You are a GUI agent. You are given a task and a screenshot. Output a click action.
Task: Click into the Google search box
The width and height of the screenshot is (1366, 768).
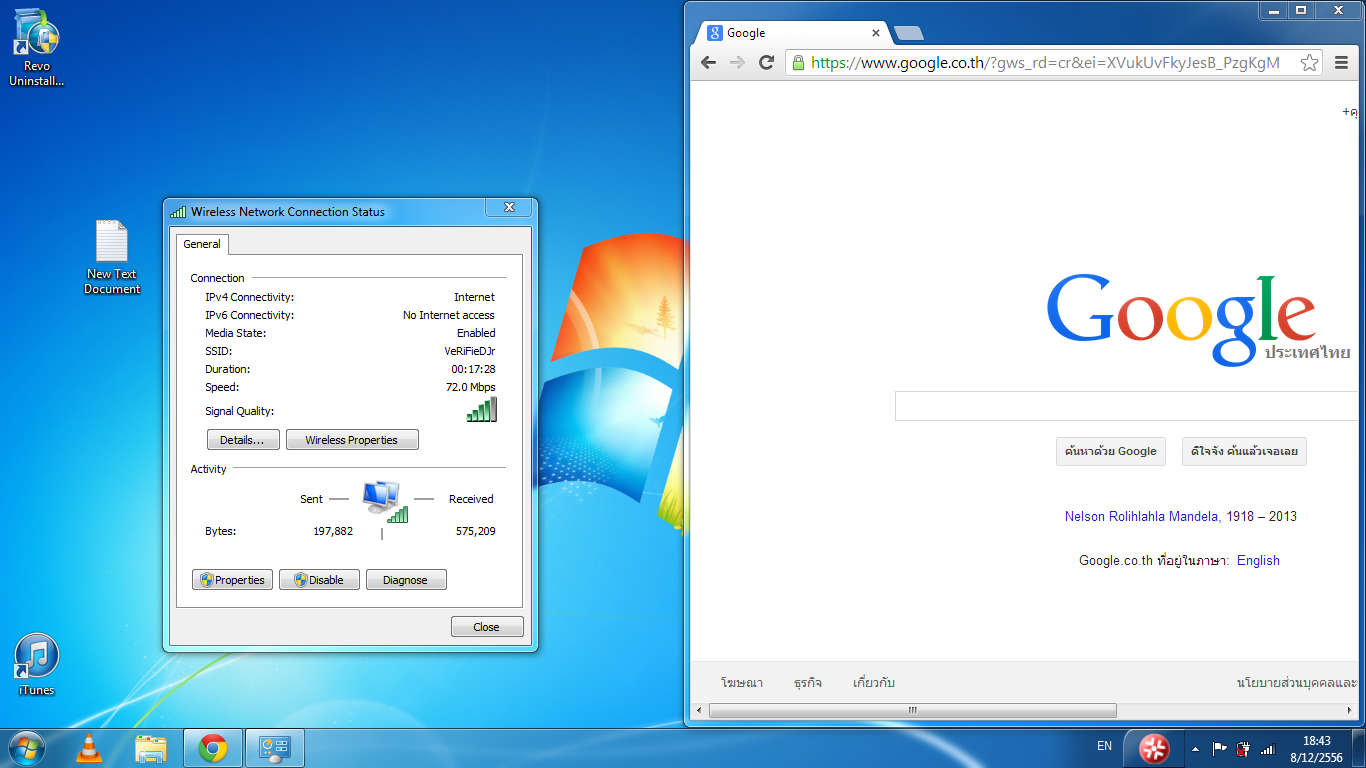click(x=1126, y=406)
